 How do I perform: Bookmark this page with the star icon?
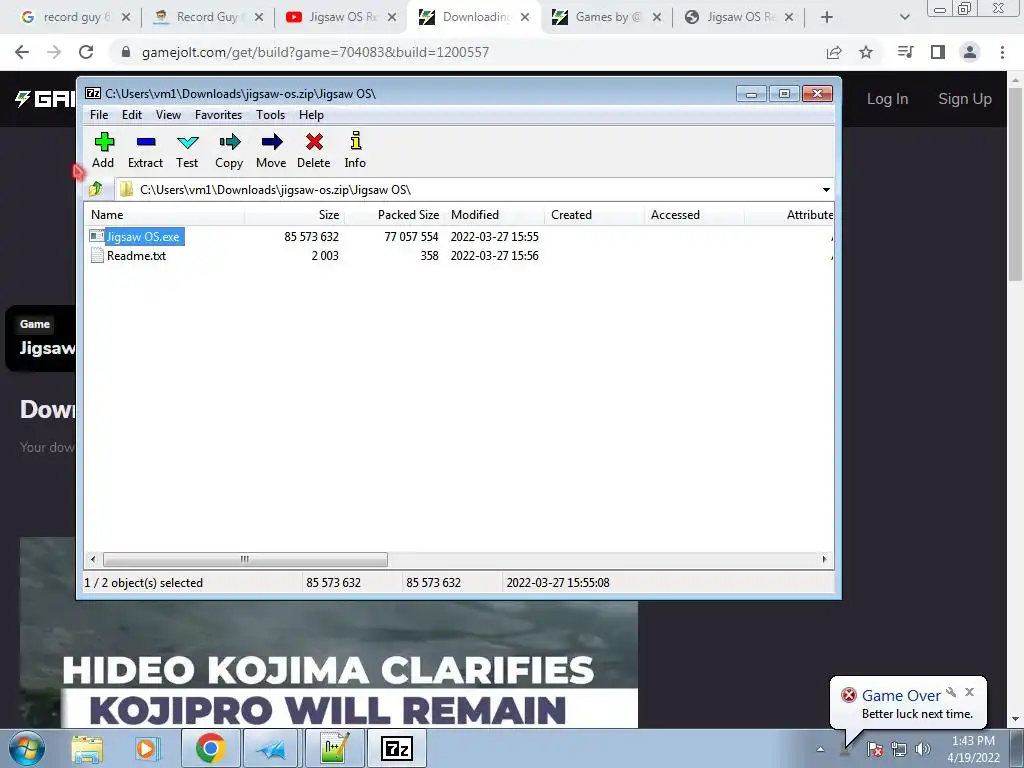coord(866,52)
